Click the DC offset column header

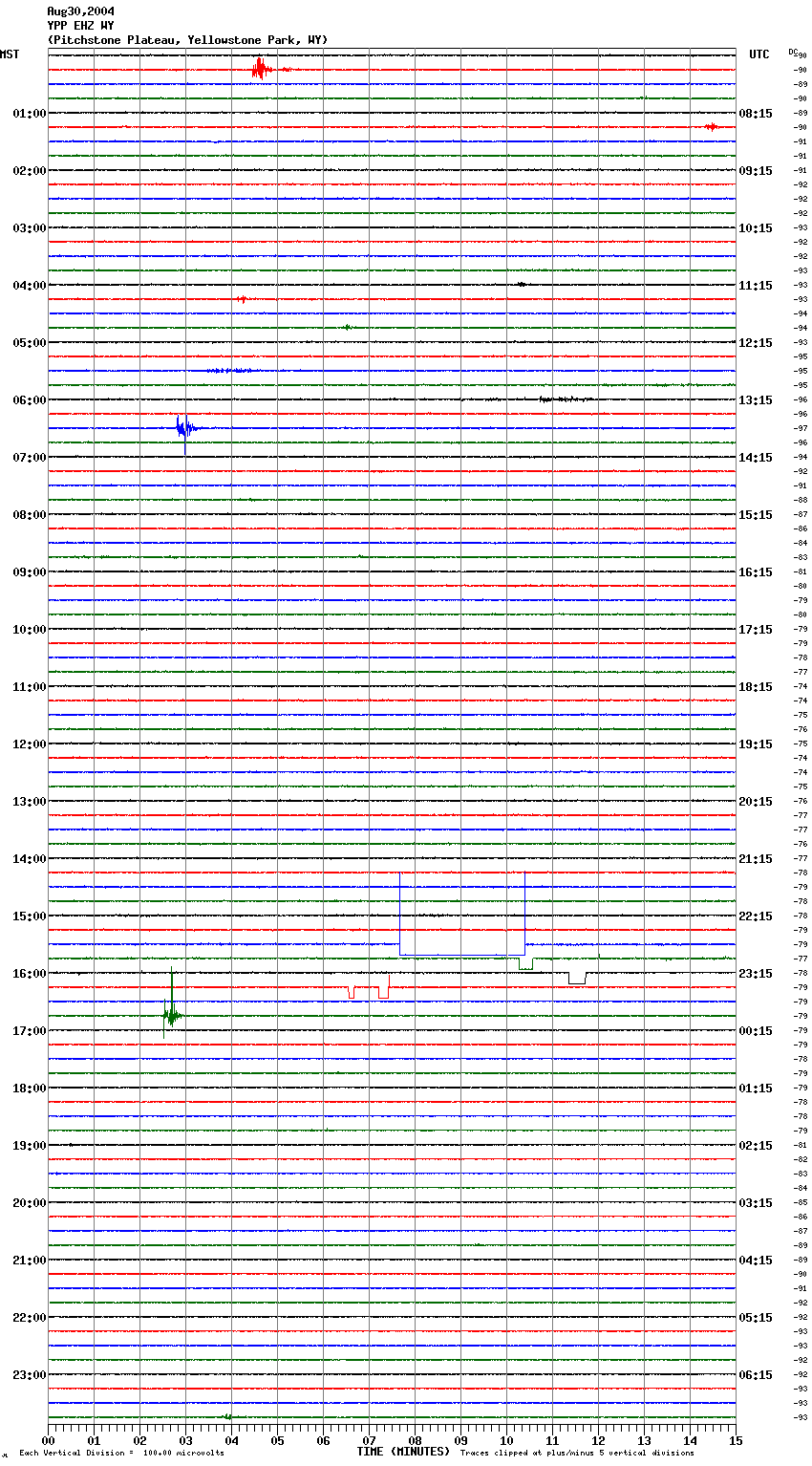[793, 52]
